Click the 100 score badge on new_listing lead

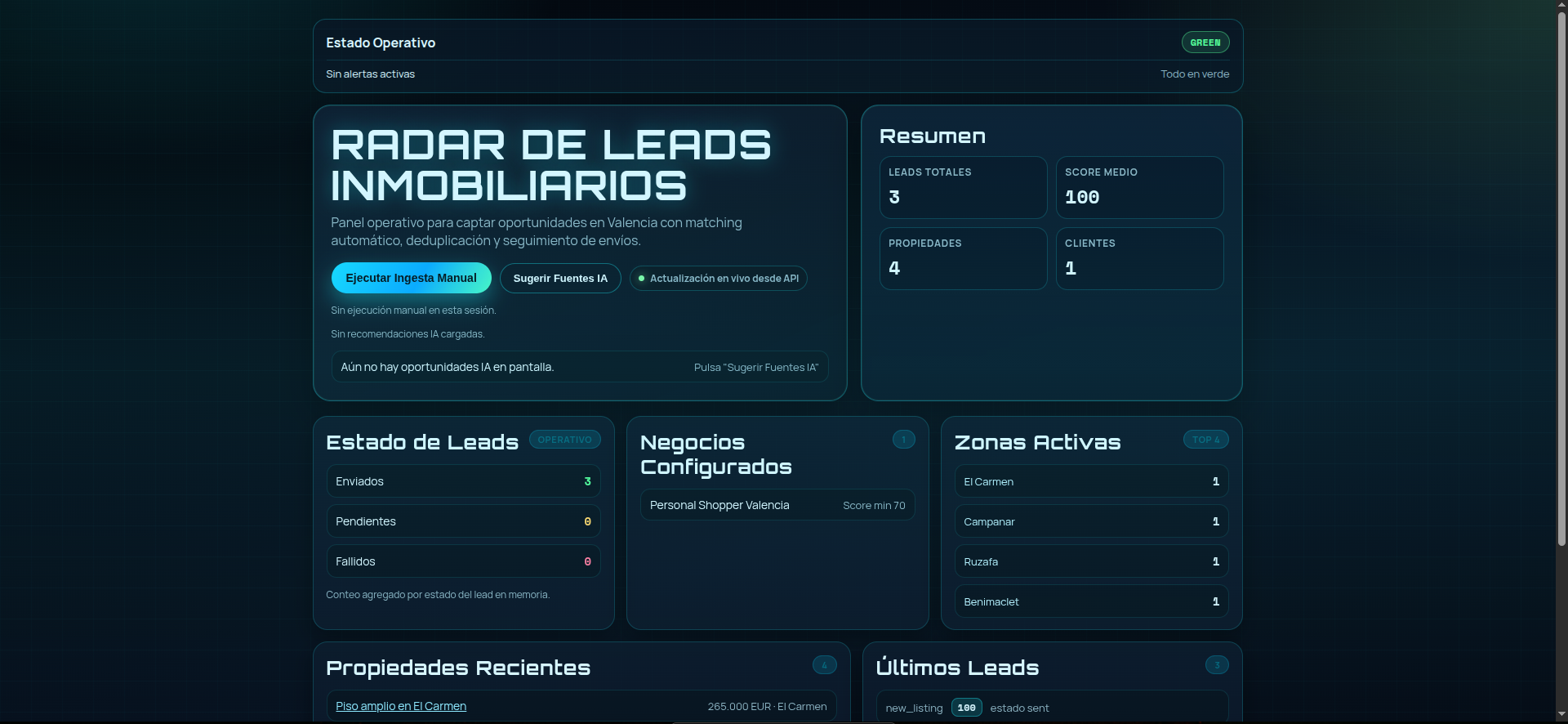click(966, 708)
